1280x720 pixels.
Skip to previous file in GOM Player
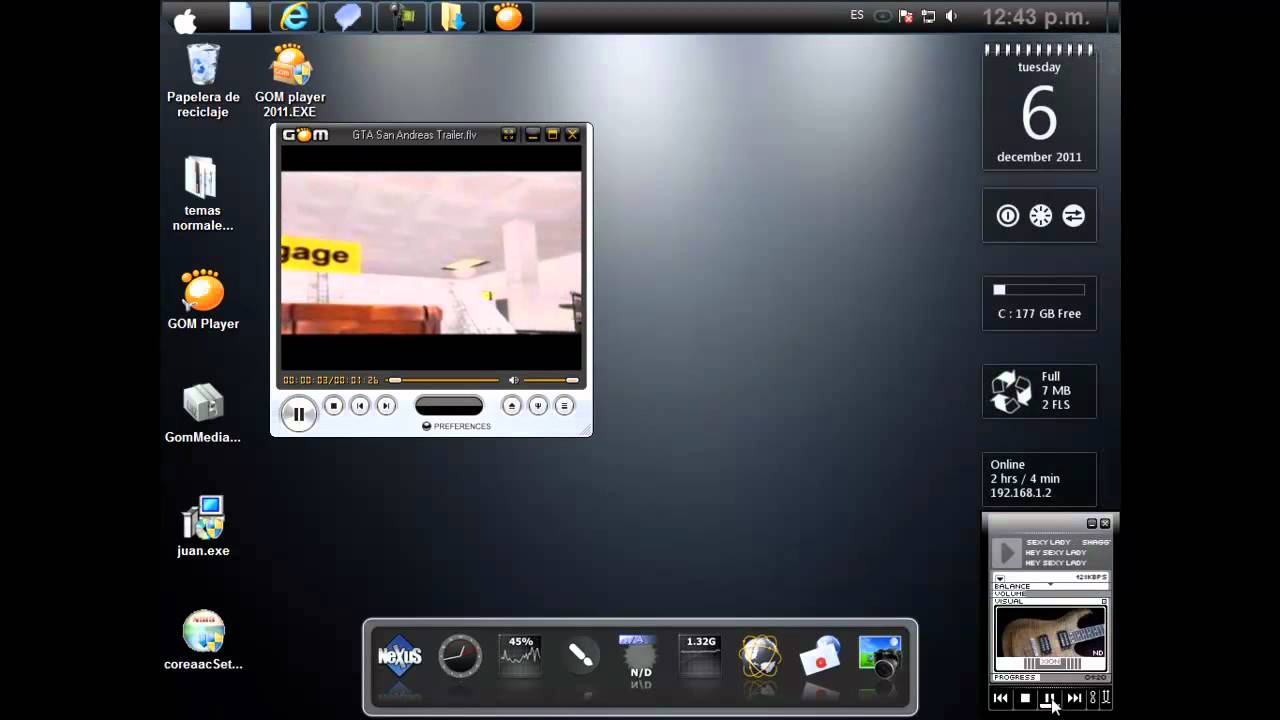point(360,405)
